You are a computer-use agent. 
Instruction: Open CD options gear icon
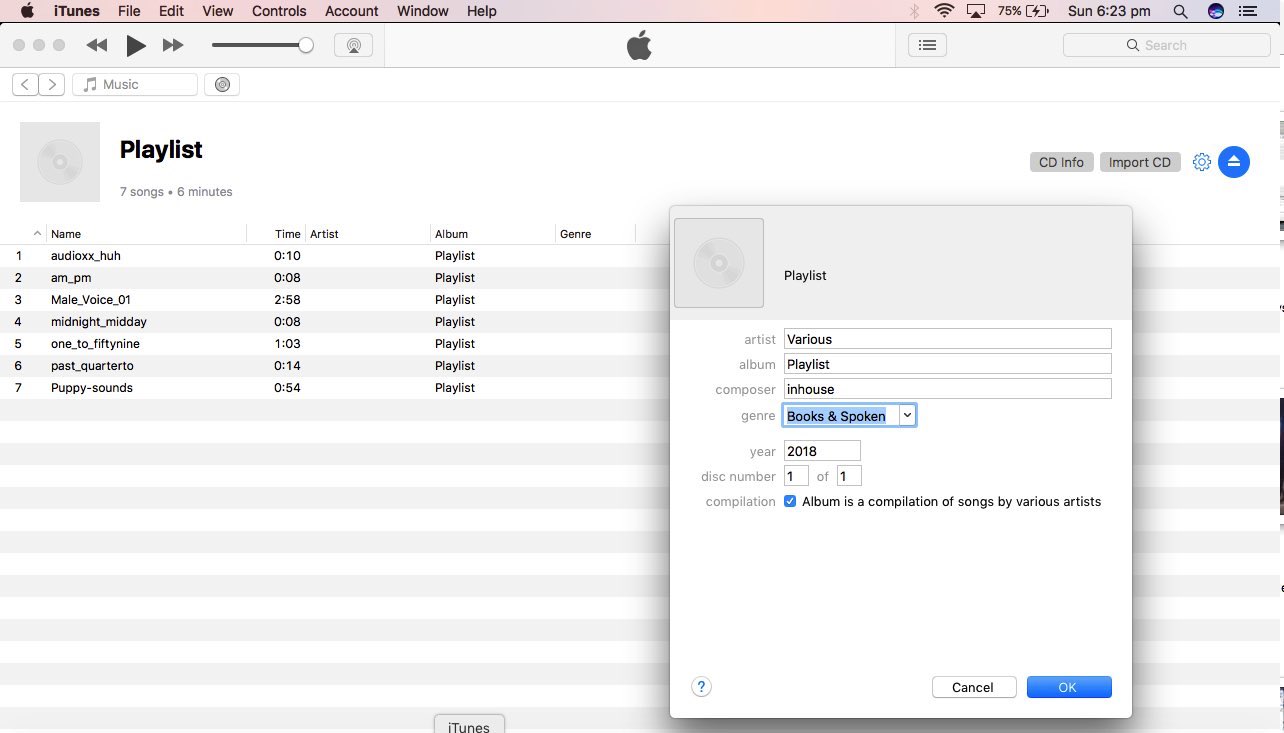(1202, 162)
